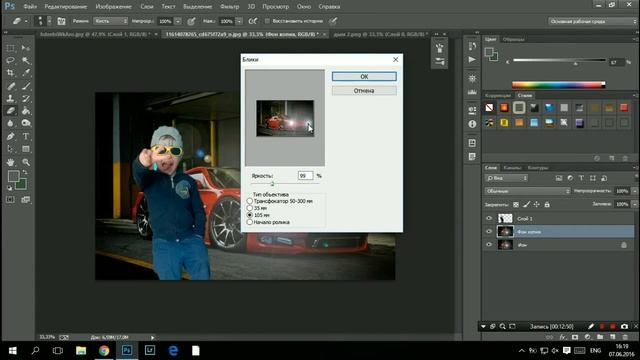Select the Lasso tool
This screenshot has width=640, height=360.
(11, 60)
